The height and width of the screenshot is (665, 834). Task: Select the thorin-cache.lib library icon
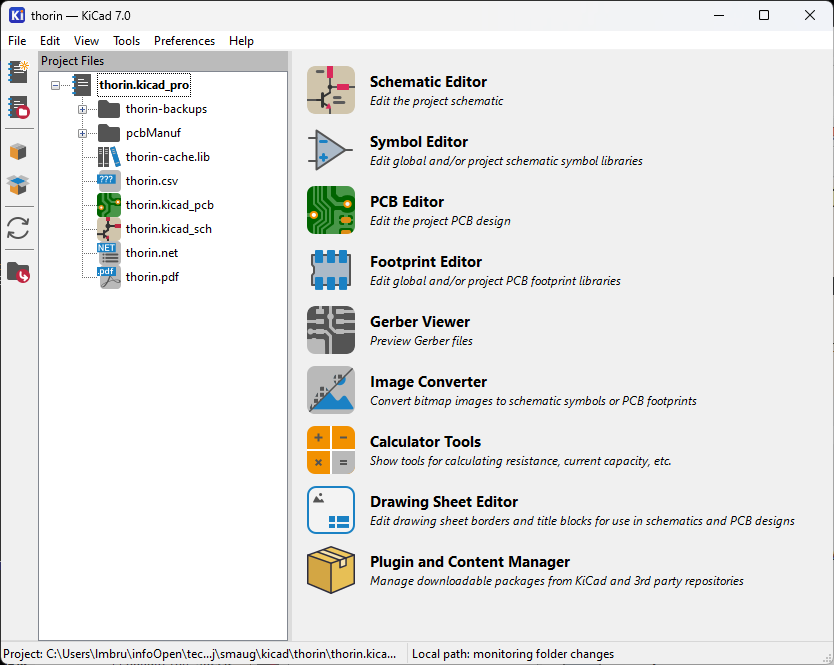(109, 157)
